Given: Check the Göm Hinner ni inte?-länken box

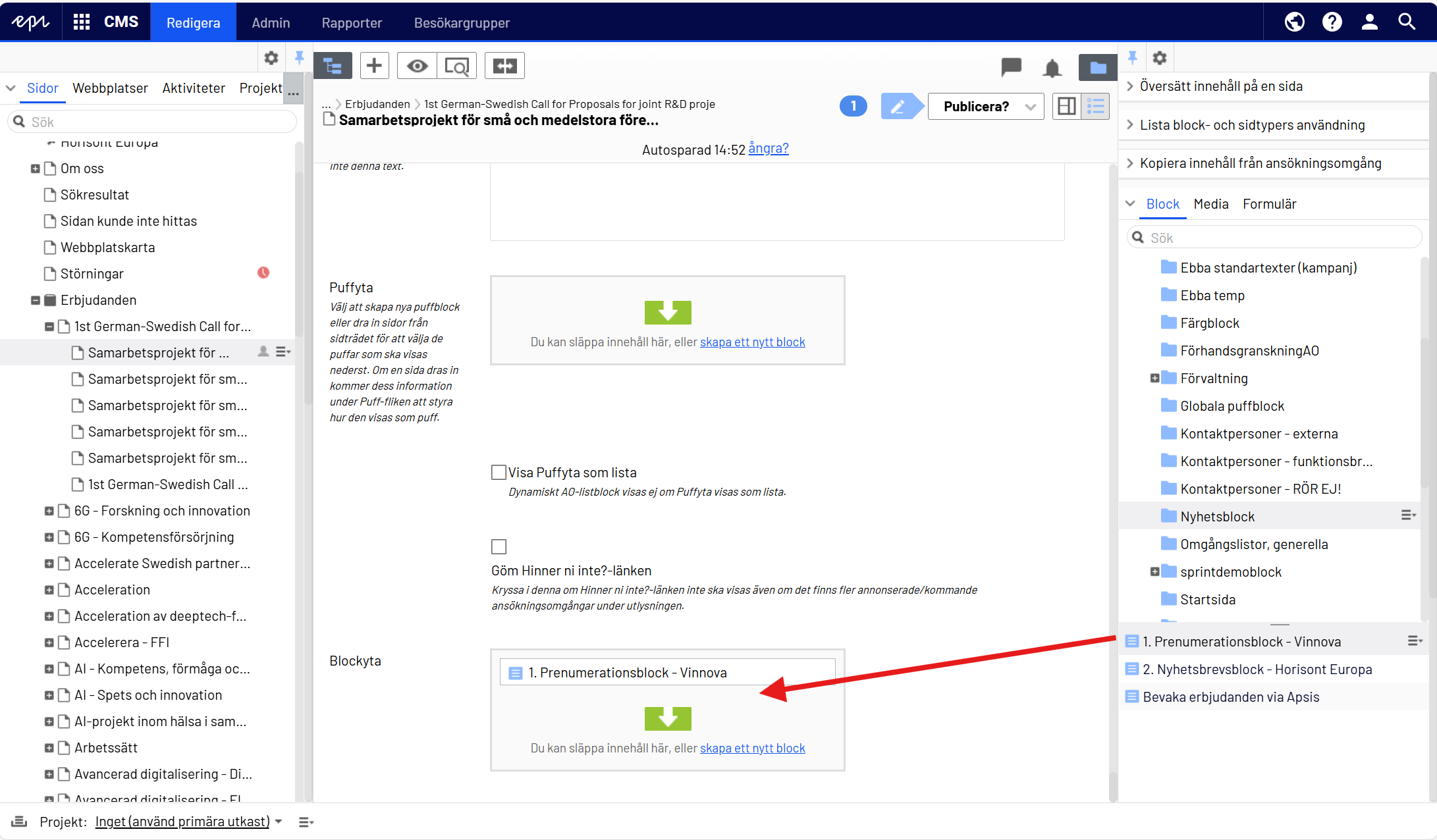Looking at the screenshot, I should point(499,546).
